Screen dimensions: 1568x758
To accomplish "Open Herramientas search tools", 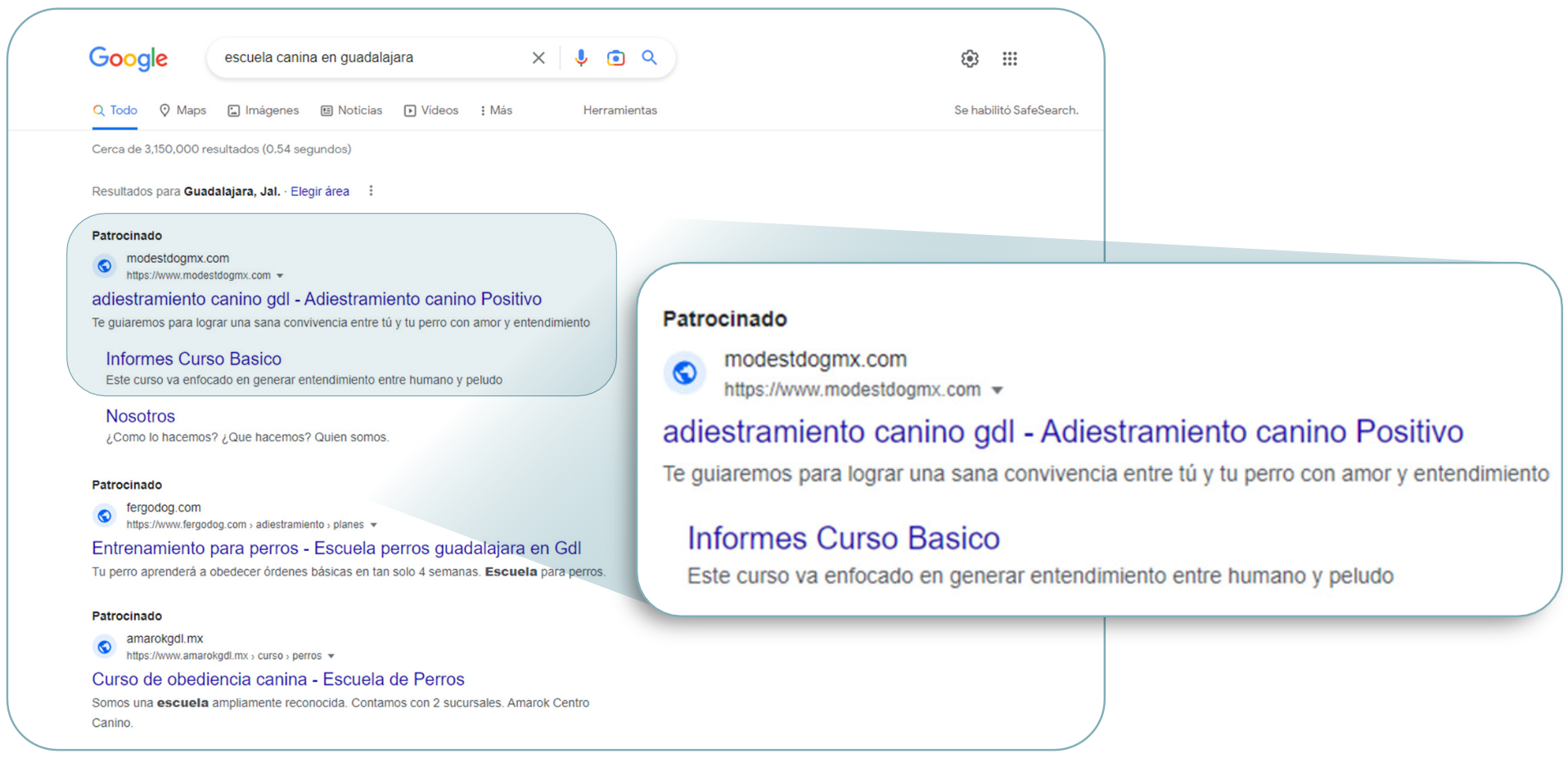I will [x=620, y=111].
